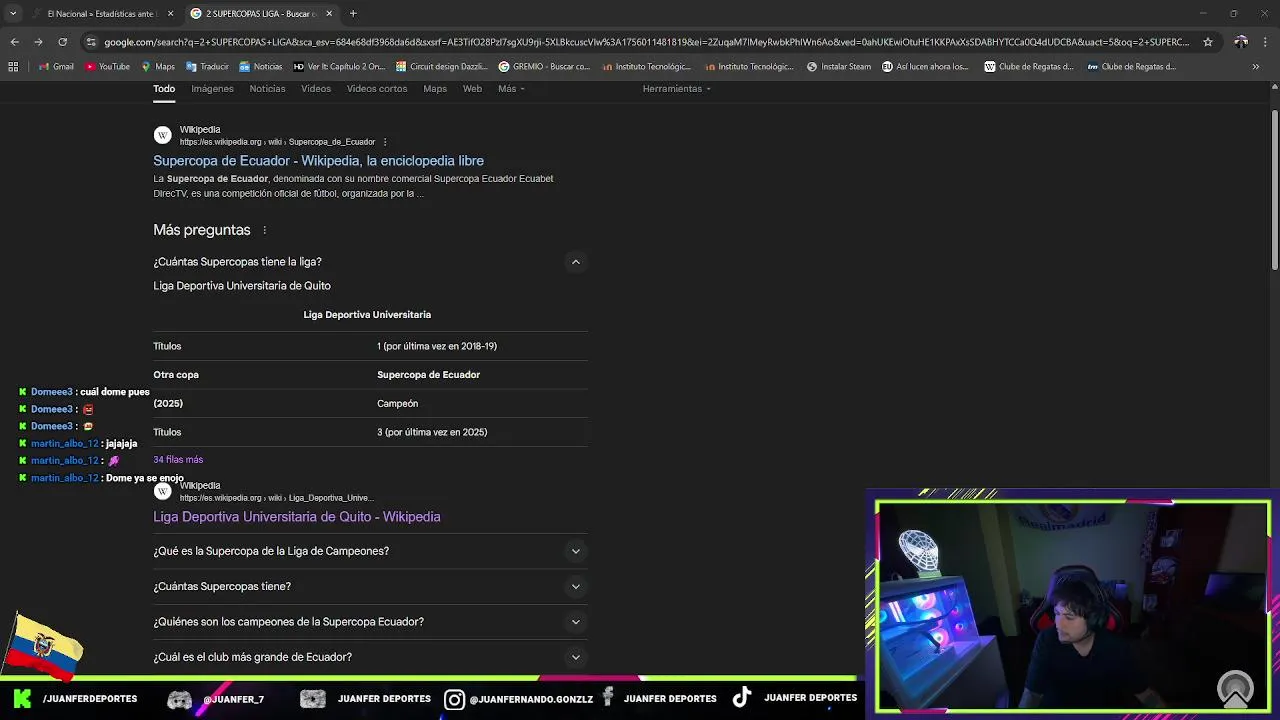Click the Ecuador flag overlay graphic
The image size is (1280, 720).
pos(43,645)
